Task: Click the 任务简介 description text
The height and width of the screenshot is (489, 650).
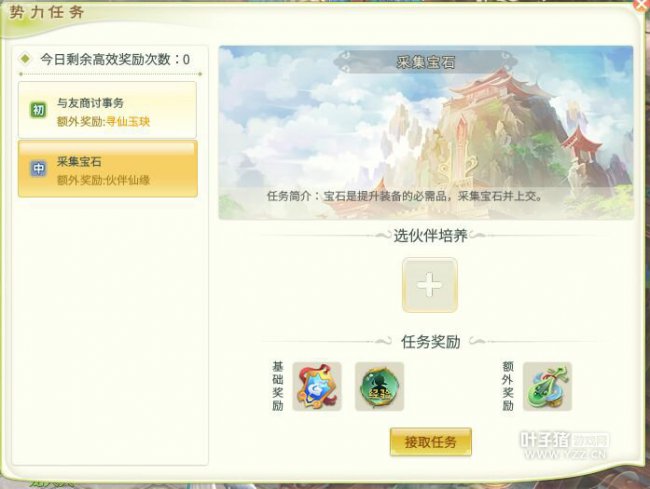Action: 405,196
